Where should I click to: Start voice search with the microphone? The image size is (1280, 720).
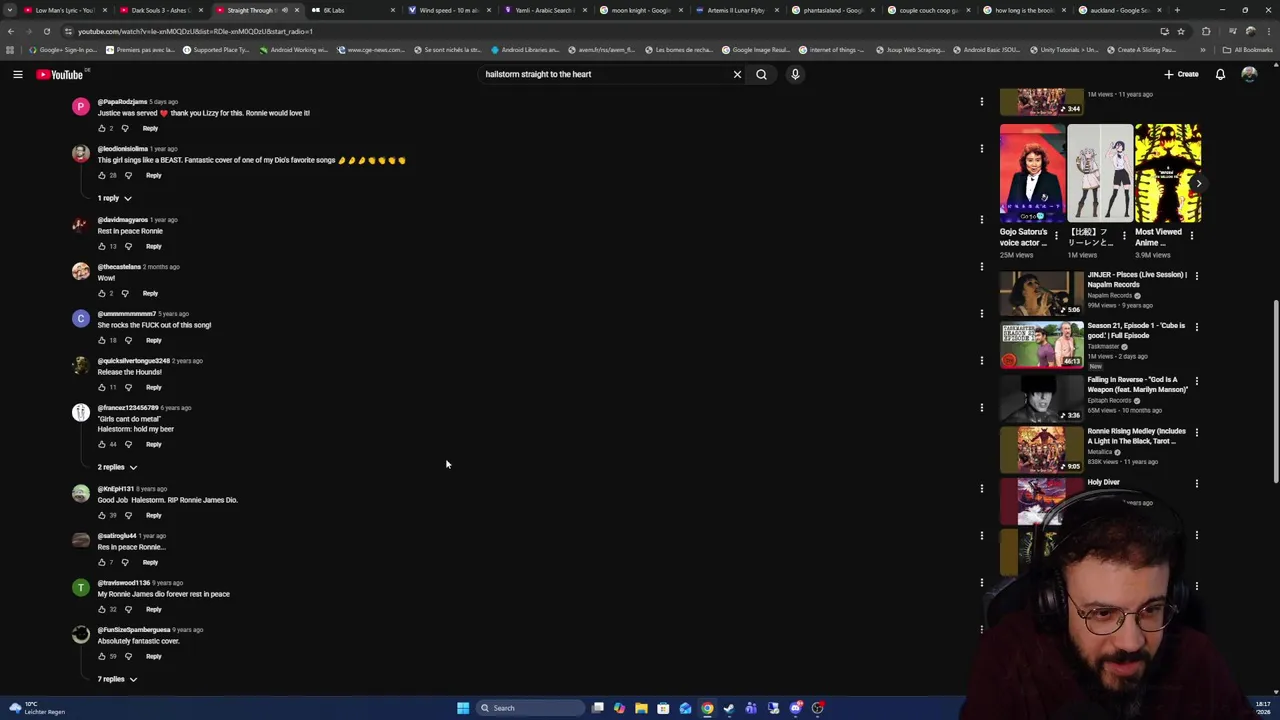(795, 74)
